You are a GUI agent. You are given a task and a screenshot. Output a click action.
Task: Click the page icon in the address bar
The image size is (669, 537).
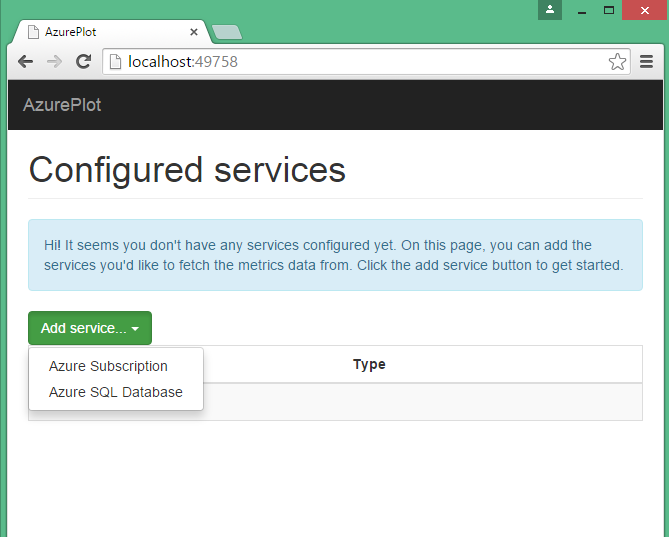tap(115, 62)
